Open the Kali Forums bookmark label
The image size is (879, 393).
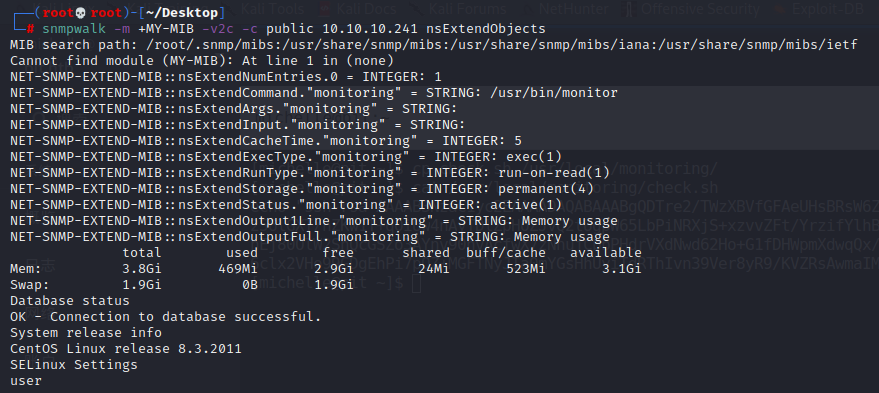(467, 9)
